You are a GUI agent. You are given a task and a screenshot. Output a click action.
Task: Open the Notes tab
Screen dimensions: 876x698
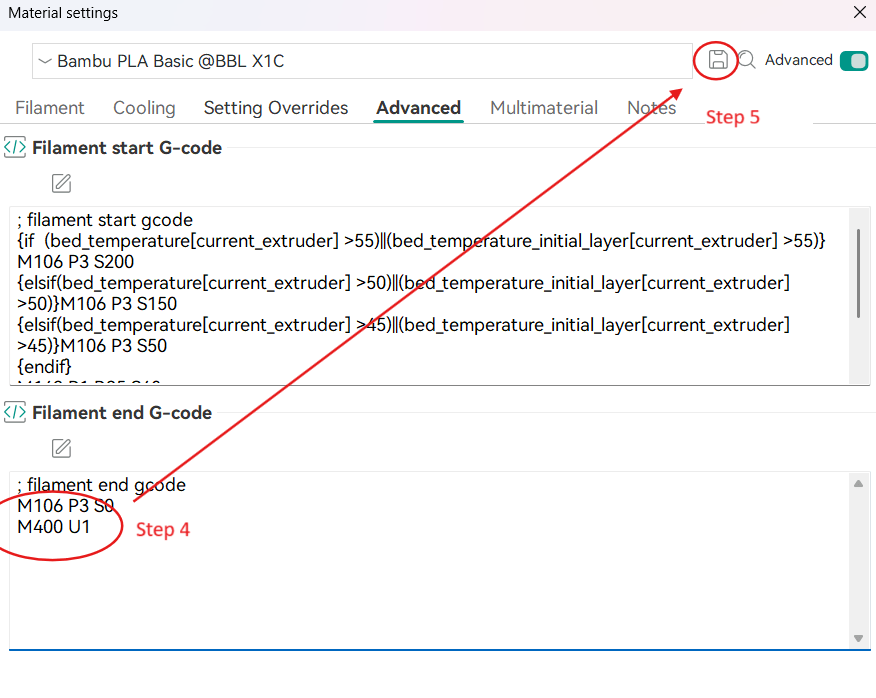point(651,108)
